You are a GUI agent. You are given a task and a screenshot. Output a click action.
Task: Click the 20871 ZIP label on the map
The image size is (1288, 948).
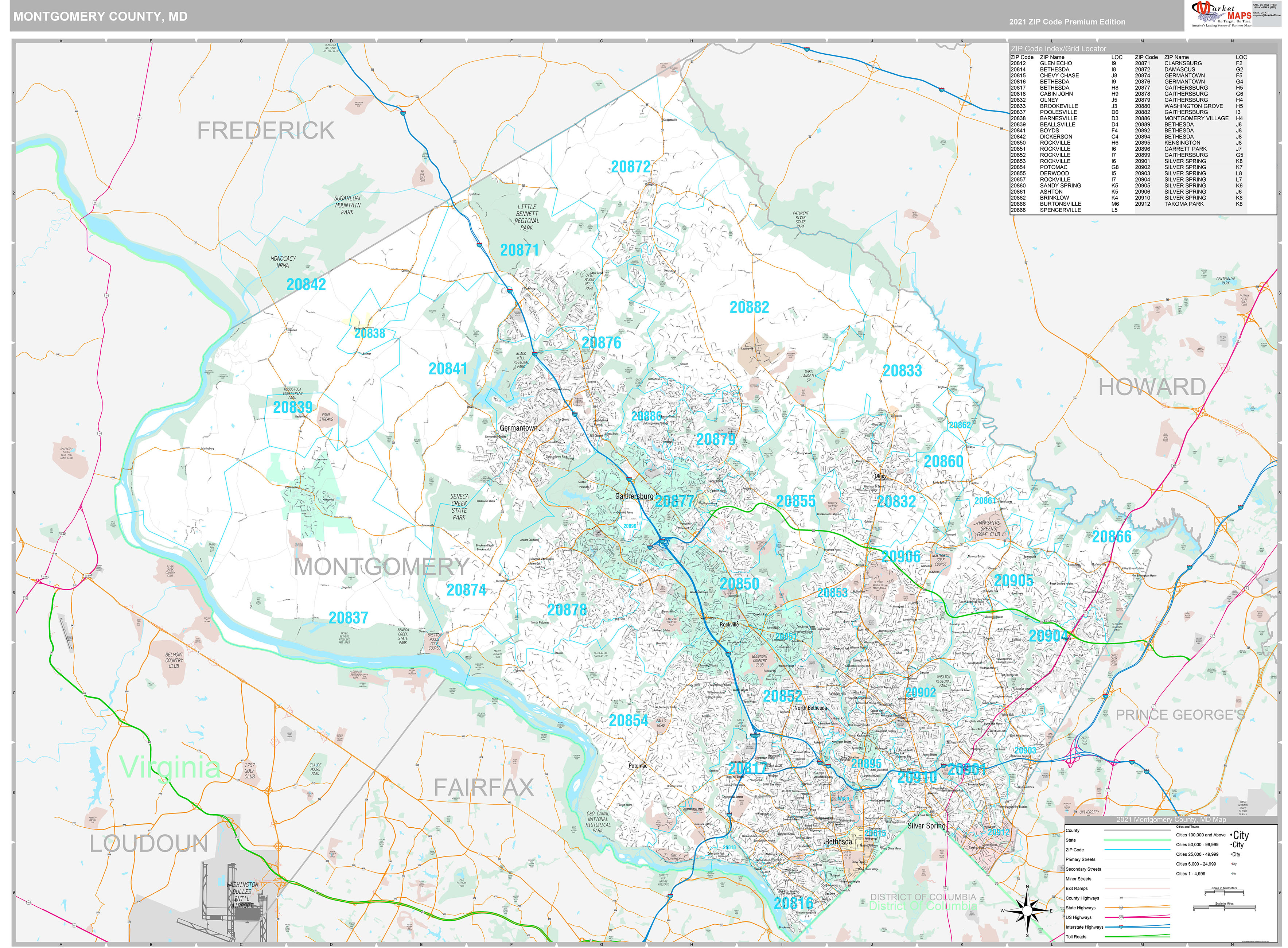point(519,250)
